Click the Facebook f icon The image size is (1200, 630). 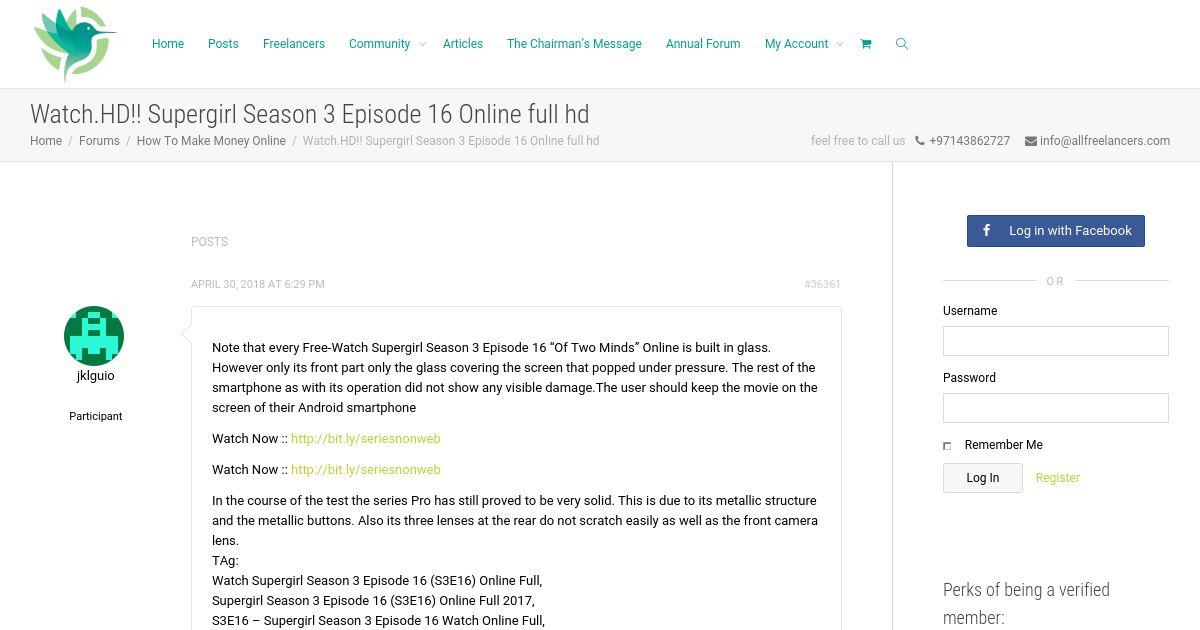pos(986,231)
